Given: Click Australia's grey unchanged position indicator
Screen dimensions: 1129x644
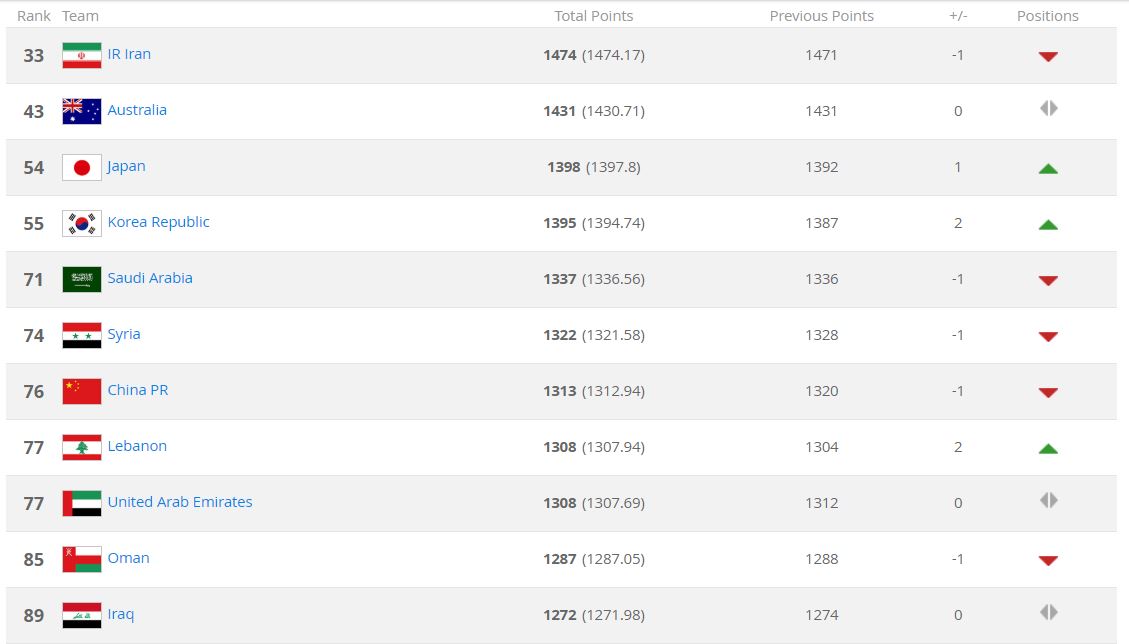Looking at the screenshot, I should (x=1048, y=108).
